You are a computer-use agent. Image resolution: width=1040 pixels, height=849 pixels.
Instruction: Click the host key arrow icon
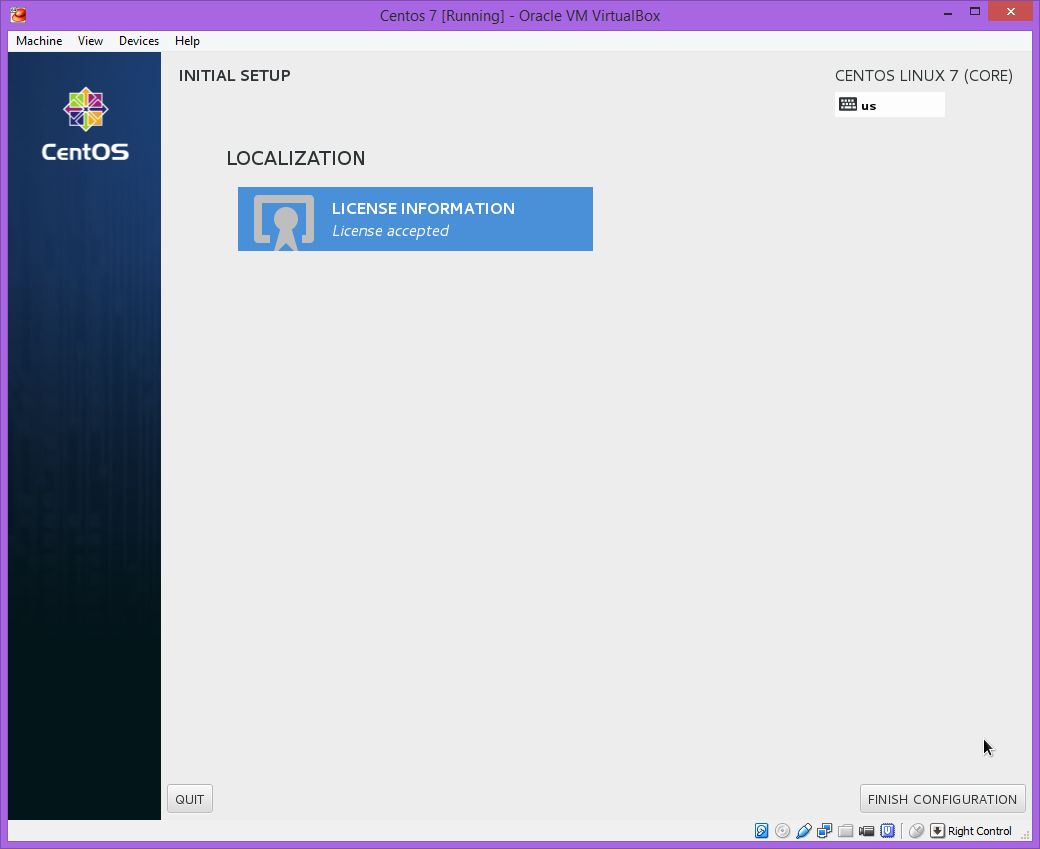click(x=937, y=830)
